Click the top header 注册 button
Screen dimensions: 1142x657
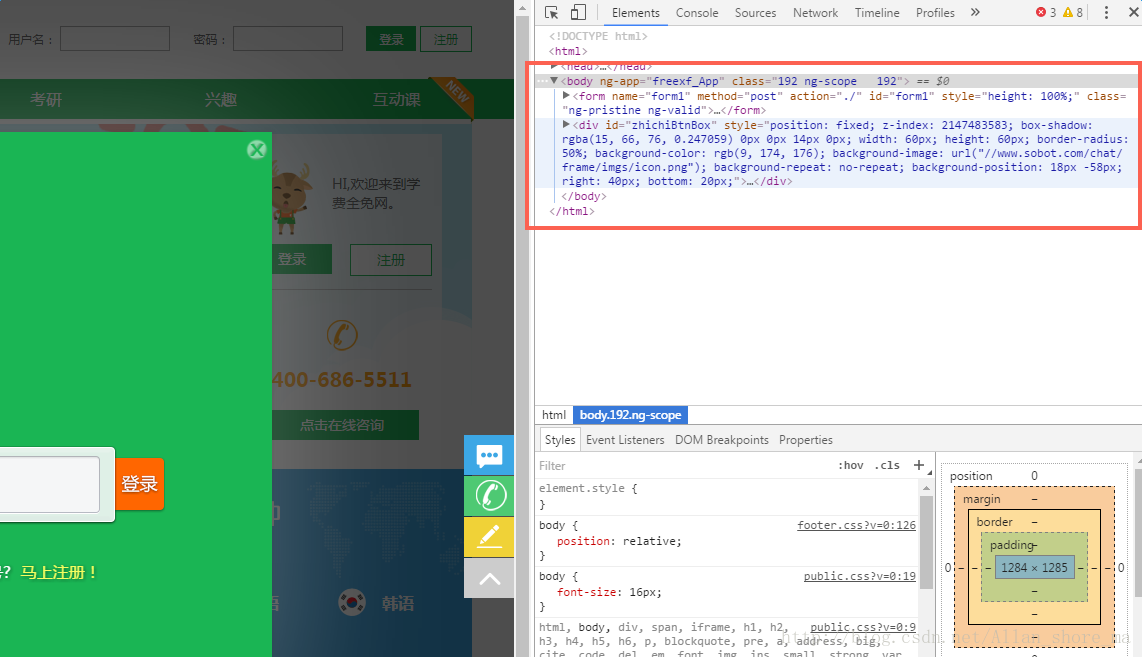[446, 39]
